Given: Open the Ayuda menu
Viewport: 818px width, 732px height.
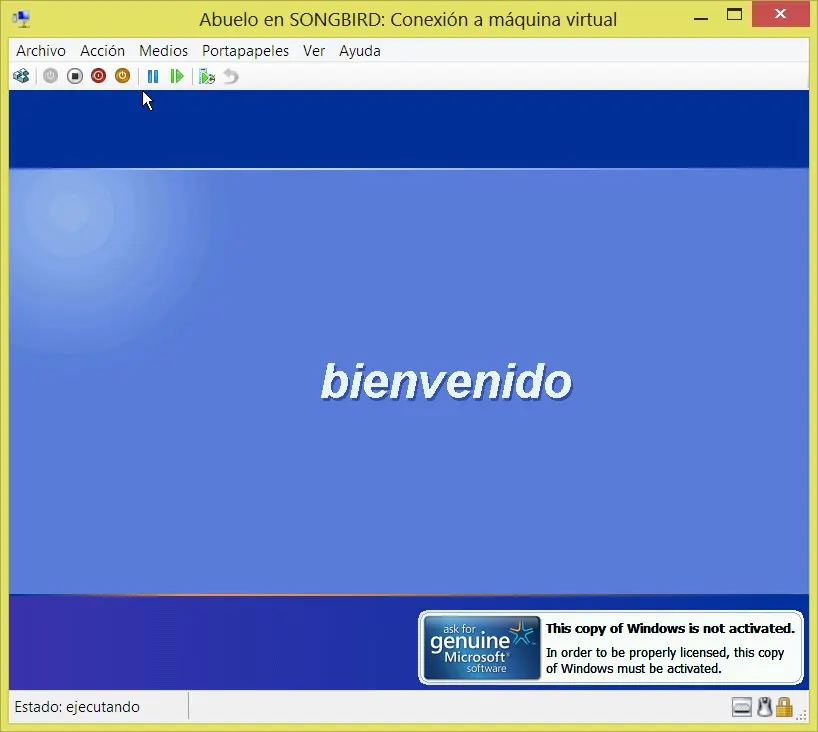Looking at the screenshot, I should point(359,50).
